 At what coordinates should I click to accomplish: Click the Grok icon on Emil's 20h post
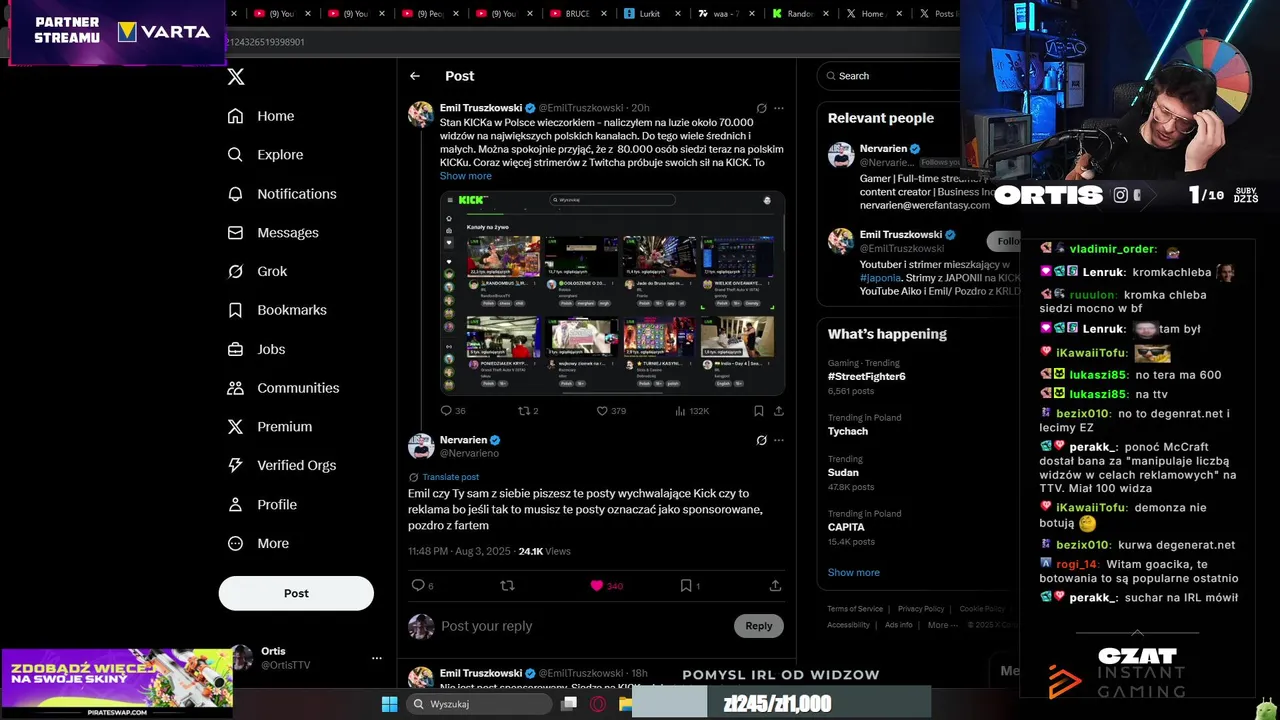[762, 108]
